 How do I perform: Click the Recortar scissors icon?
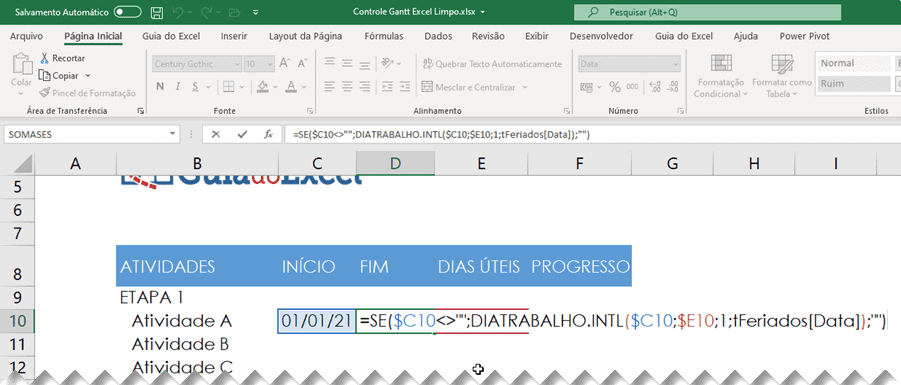coord(44,58)
